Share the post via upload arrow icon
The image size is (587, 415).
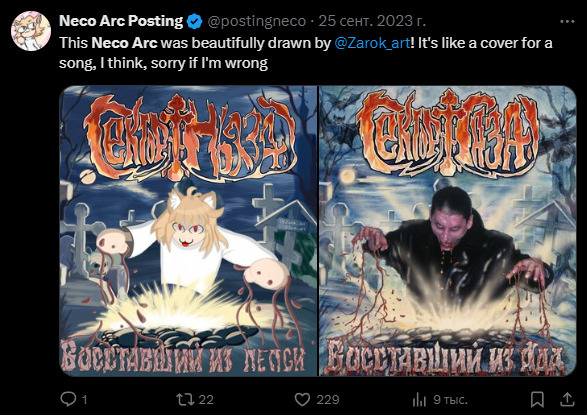(567, 399)
